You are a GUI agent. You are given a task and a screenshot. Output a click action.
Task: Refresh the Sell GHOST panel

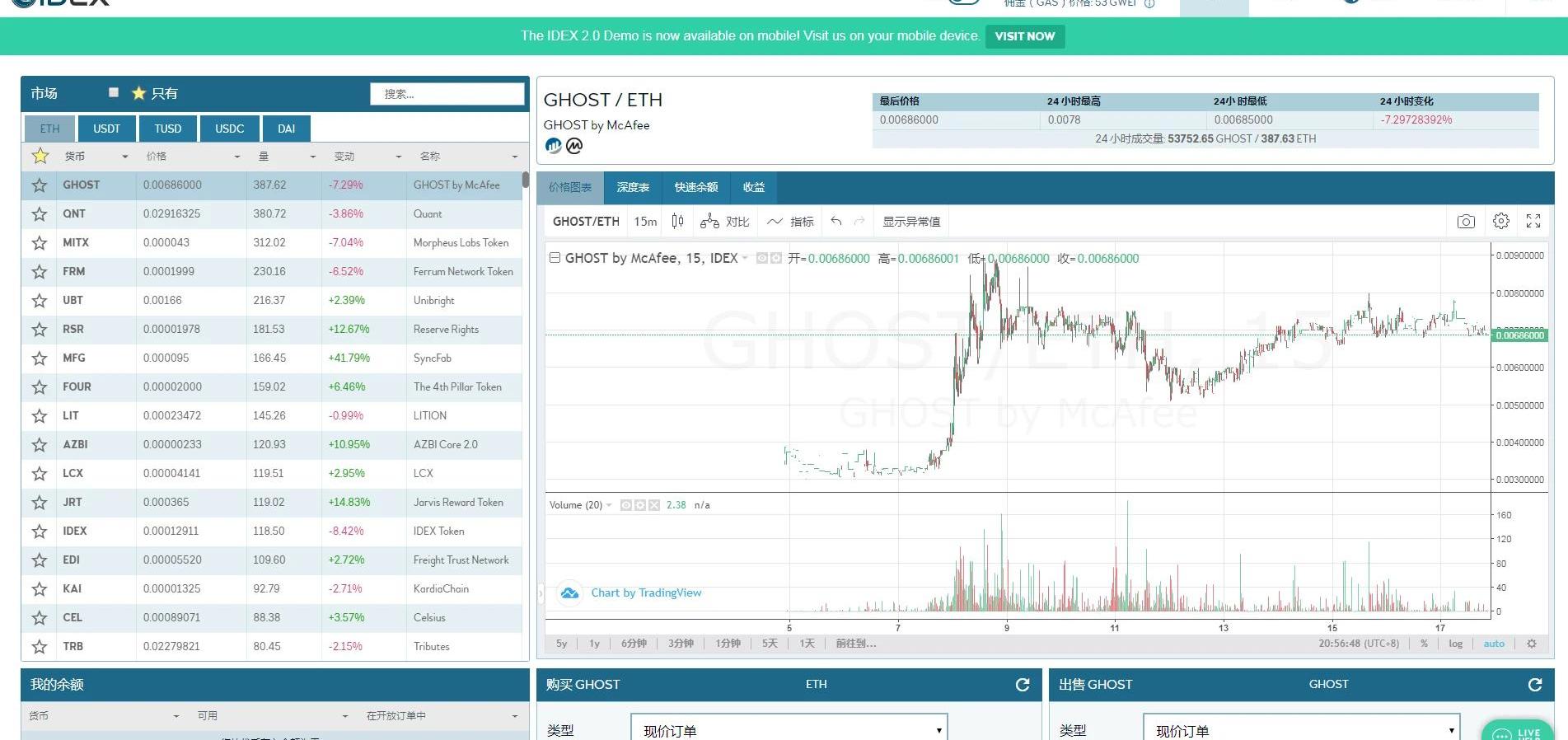coord(1535,685)
